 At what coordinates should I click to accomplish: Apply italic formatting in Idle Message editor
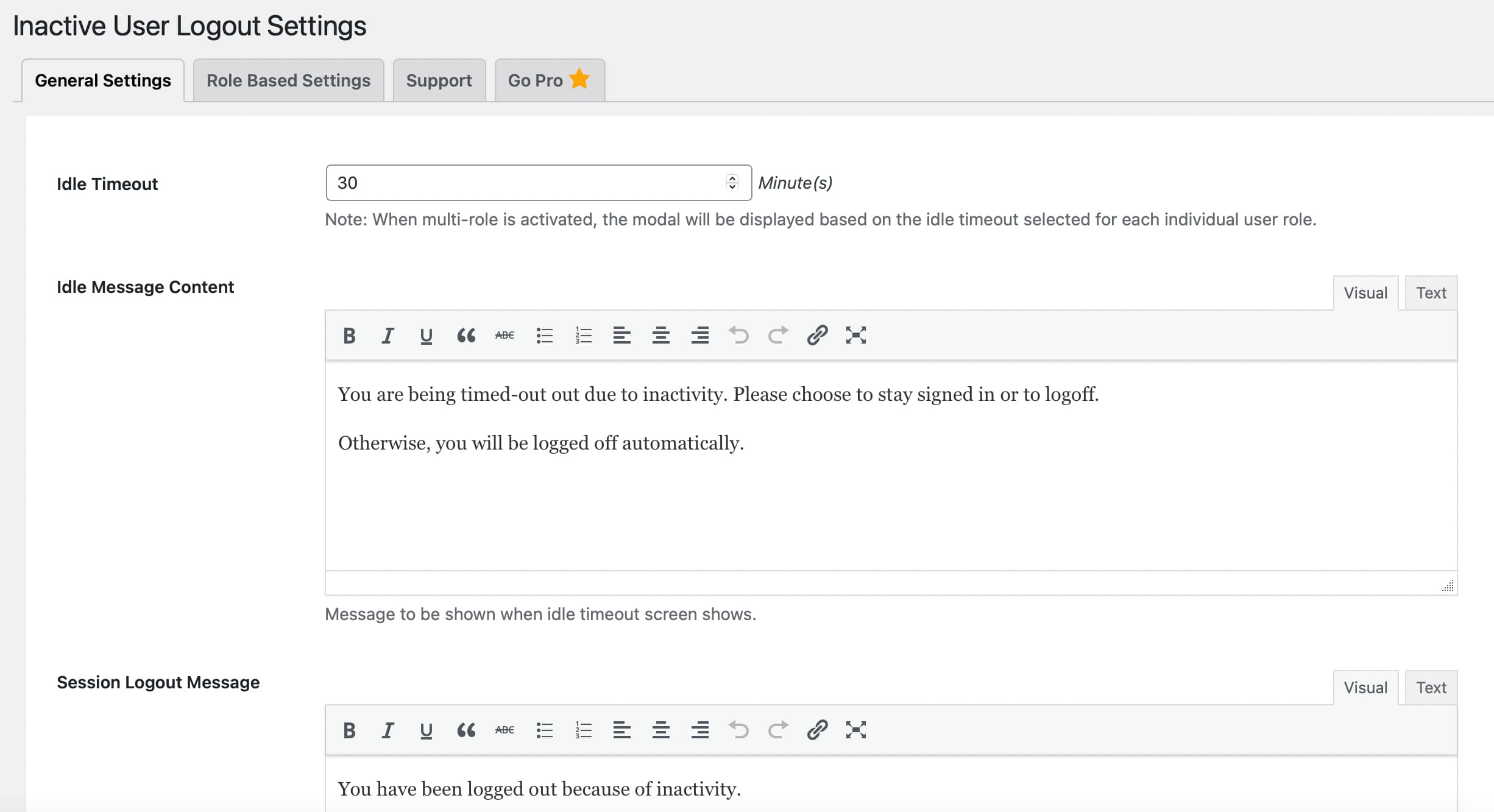pyautogui.click(x=388, y=335)
